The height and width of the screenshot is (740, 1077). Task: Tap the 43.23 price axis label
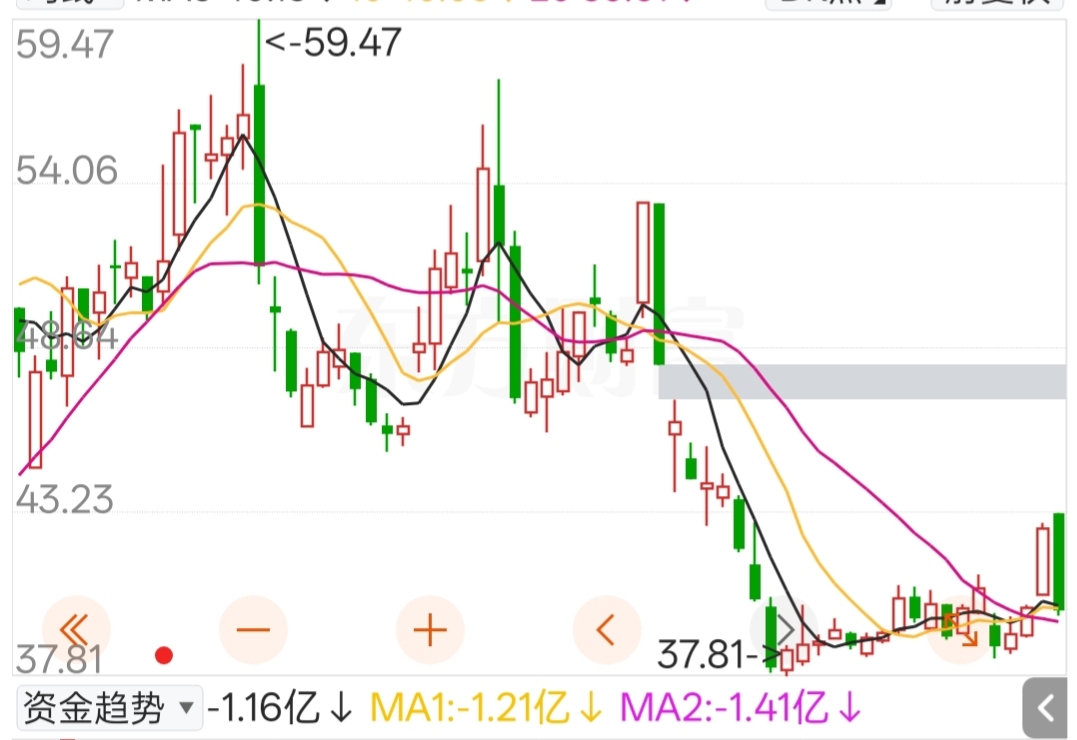(65, 500)
